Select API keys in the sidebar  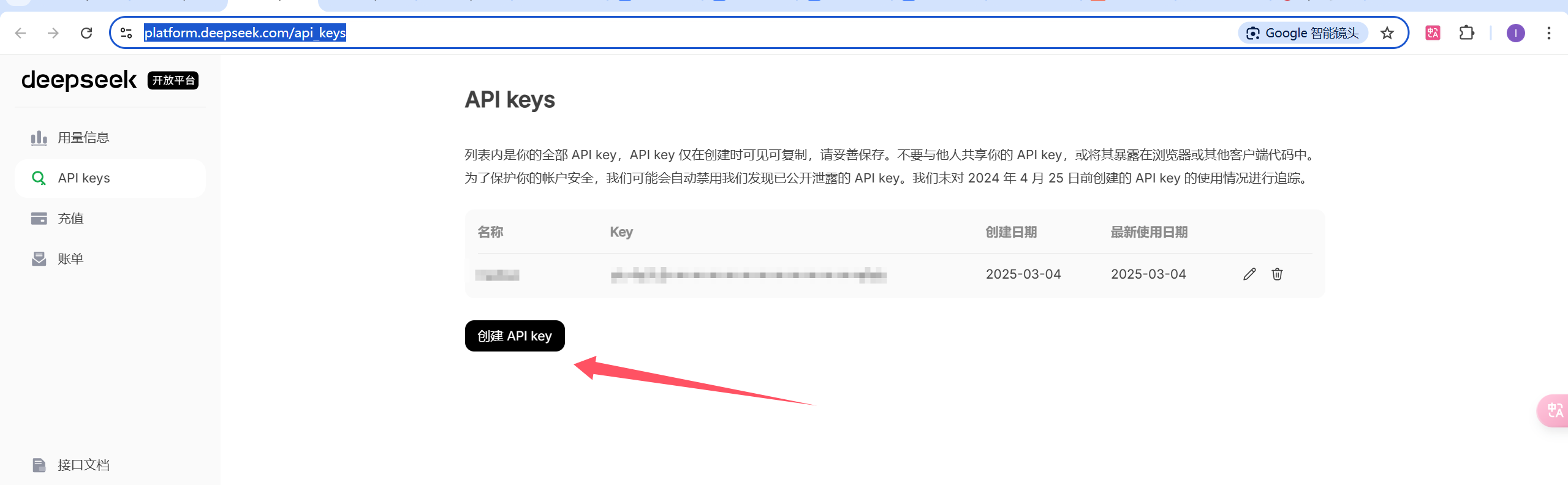[x=110, y=178]
